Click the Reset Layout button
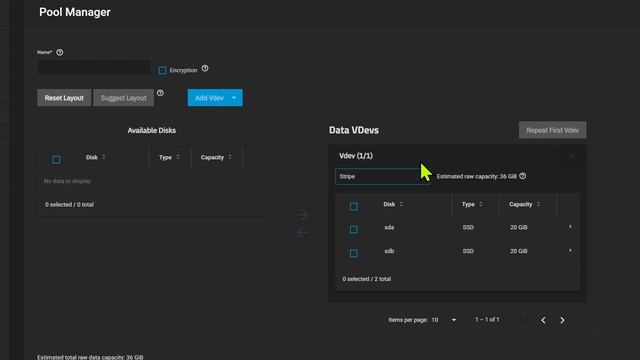This screenshot has height=360, width=640. [64, 98]
